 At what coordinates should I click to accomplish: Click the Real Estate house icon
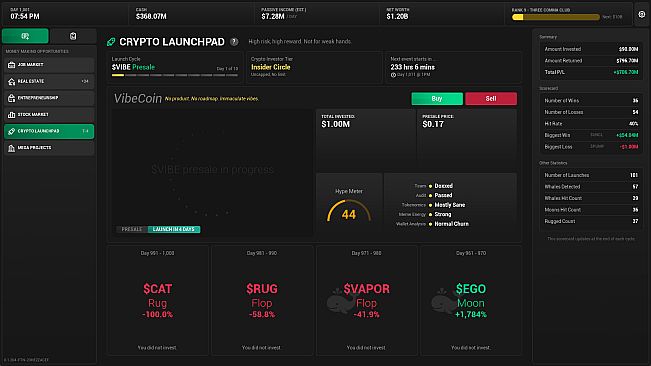tap(12, 81)
